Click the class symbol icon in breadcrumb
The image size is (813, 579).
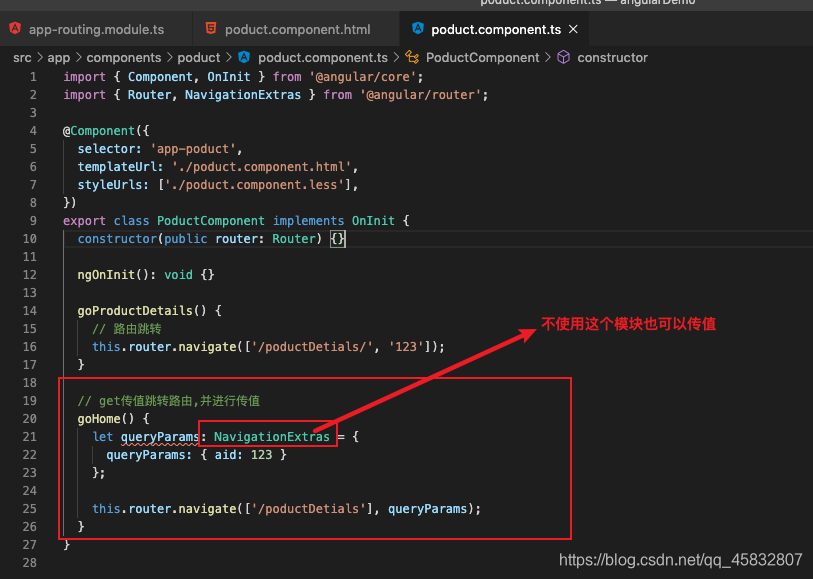pos(412,57)
